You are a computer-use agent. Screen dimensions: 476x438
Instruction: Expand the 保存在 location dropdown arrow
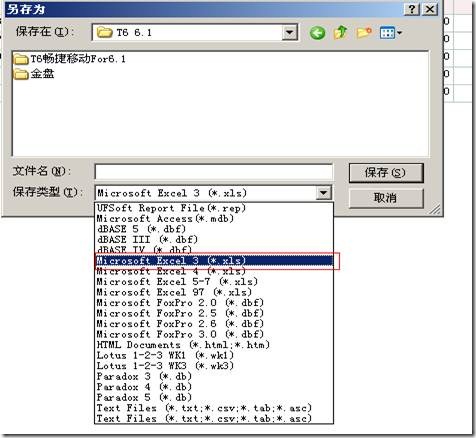click(289, 33)
